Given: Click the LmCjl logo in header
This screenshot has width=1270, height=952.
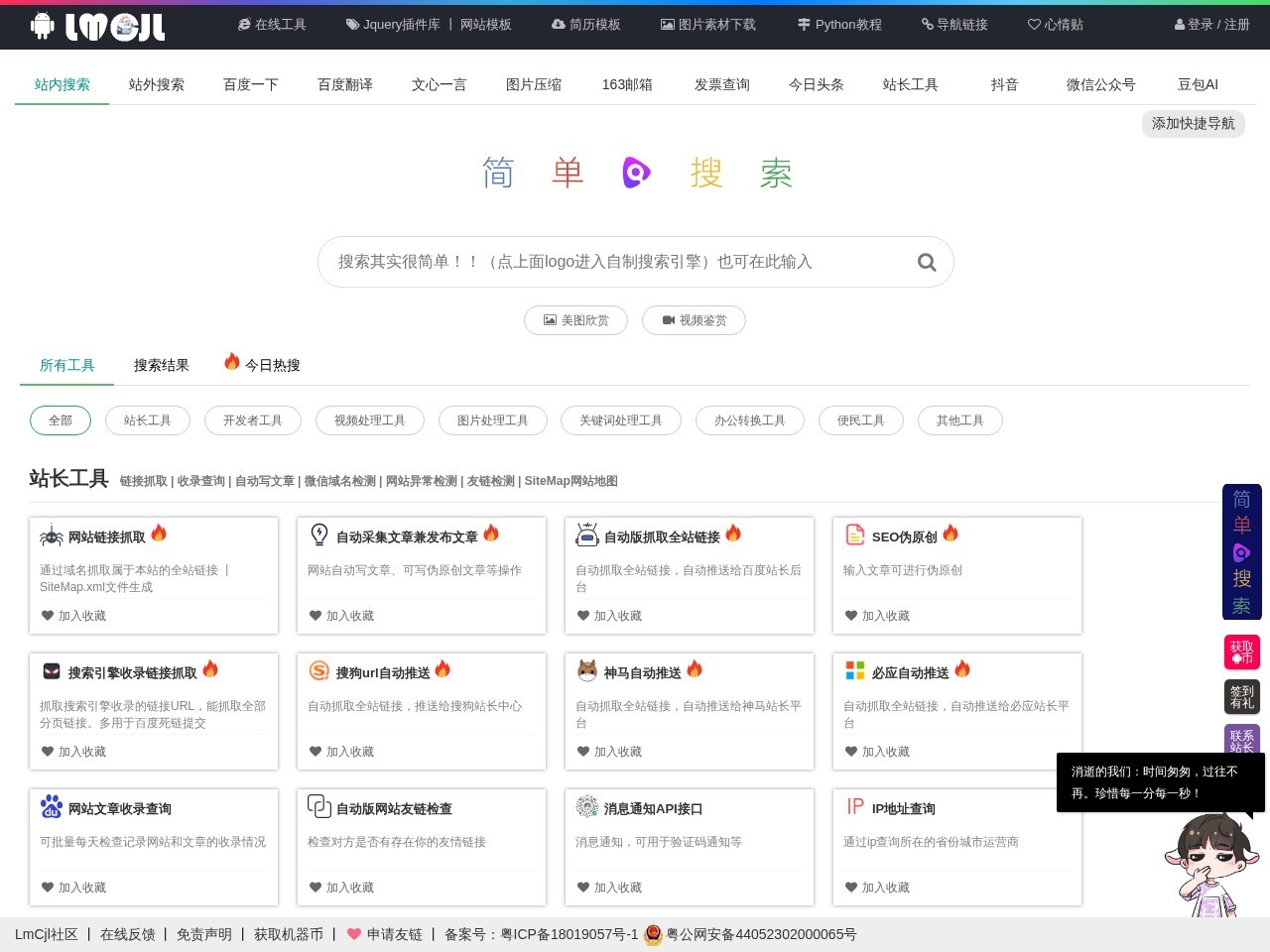Looking at the screenshot, I should 98,26.
